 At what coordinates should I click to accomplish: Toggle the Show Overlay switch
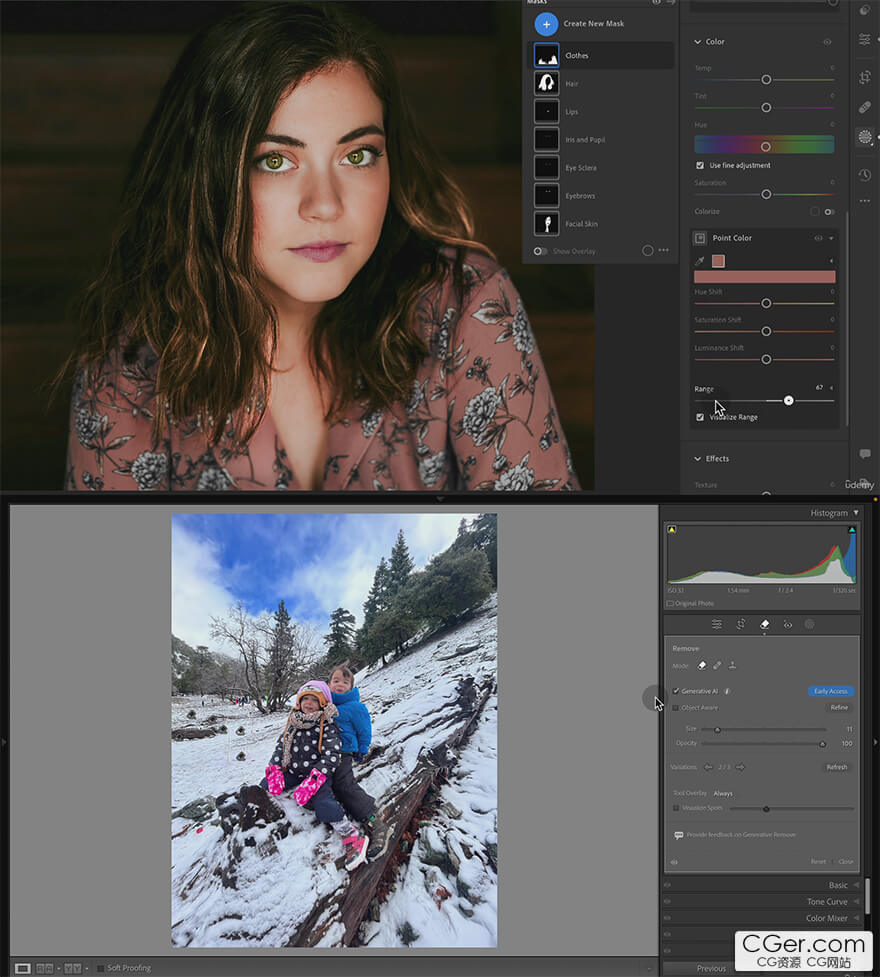540,251
